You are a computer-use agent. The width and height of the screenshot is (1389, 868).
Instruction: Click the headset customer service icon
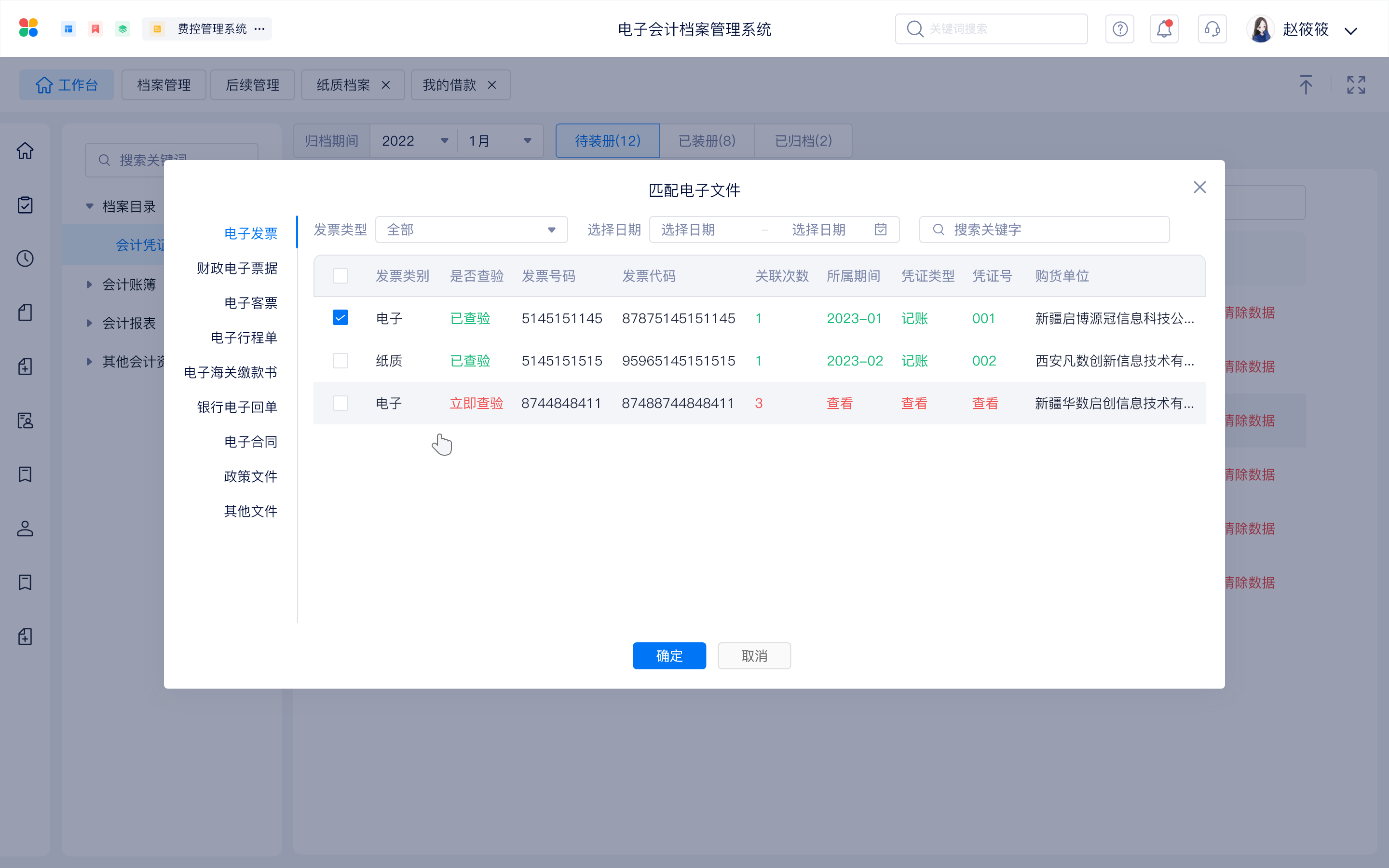tap(1212, 29)
